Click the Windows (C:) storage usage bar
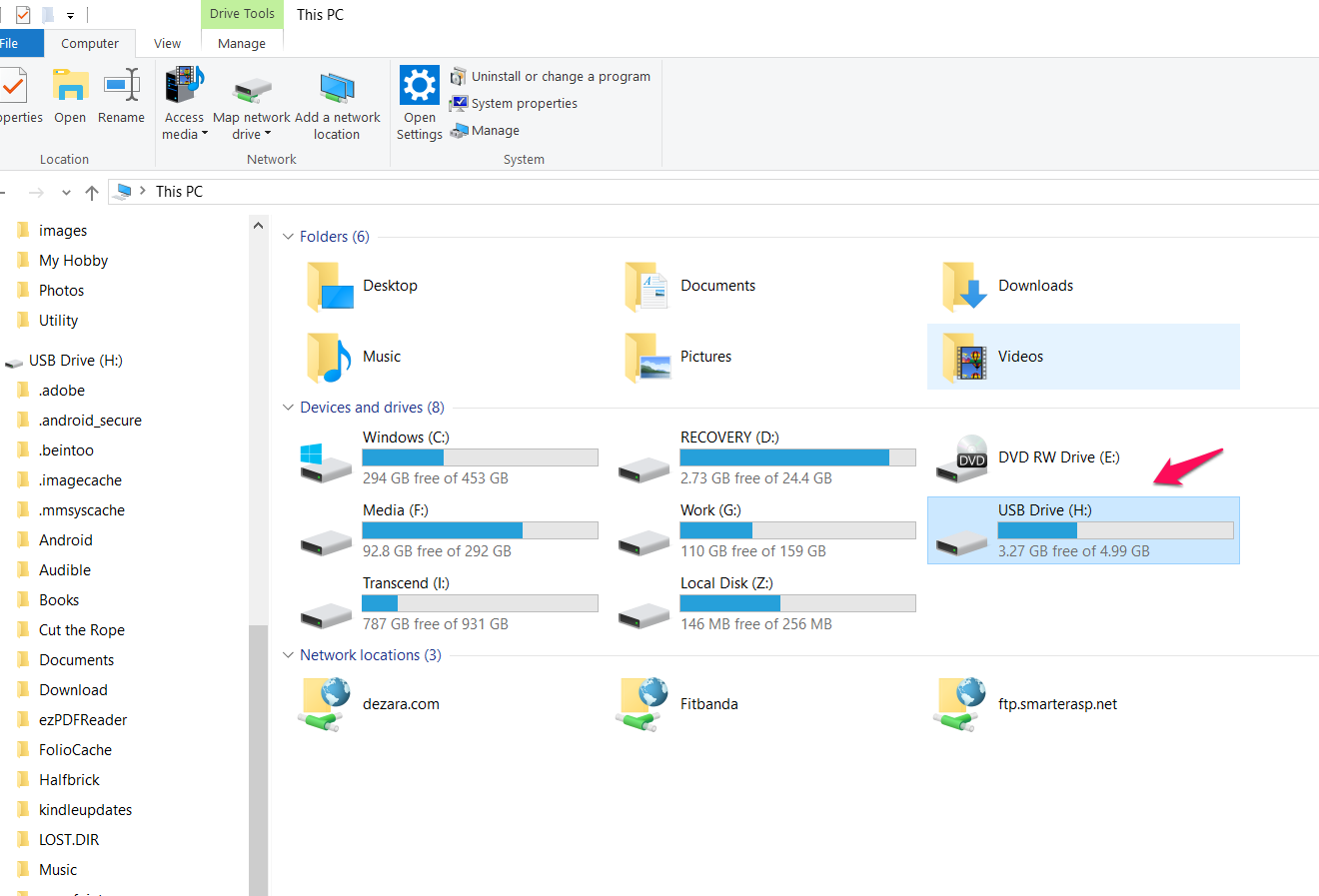 point(480,457)
